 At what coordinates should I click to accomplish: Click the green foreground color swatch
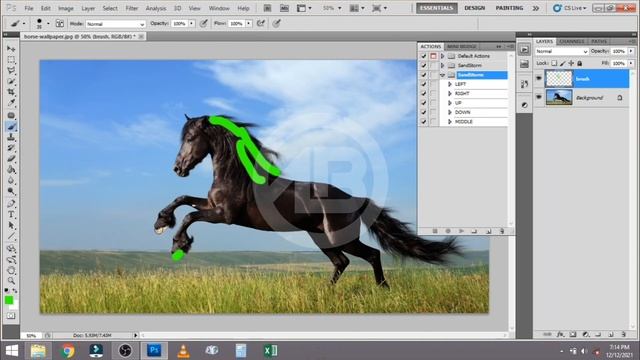click(9, 300)
